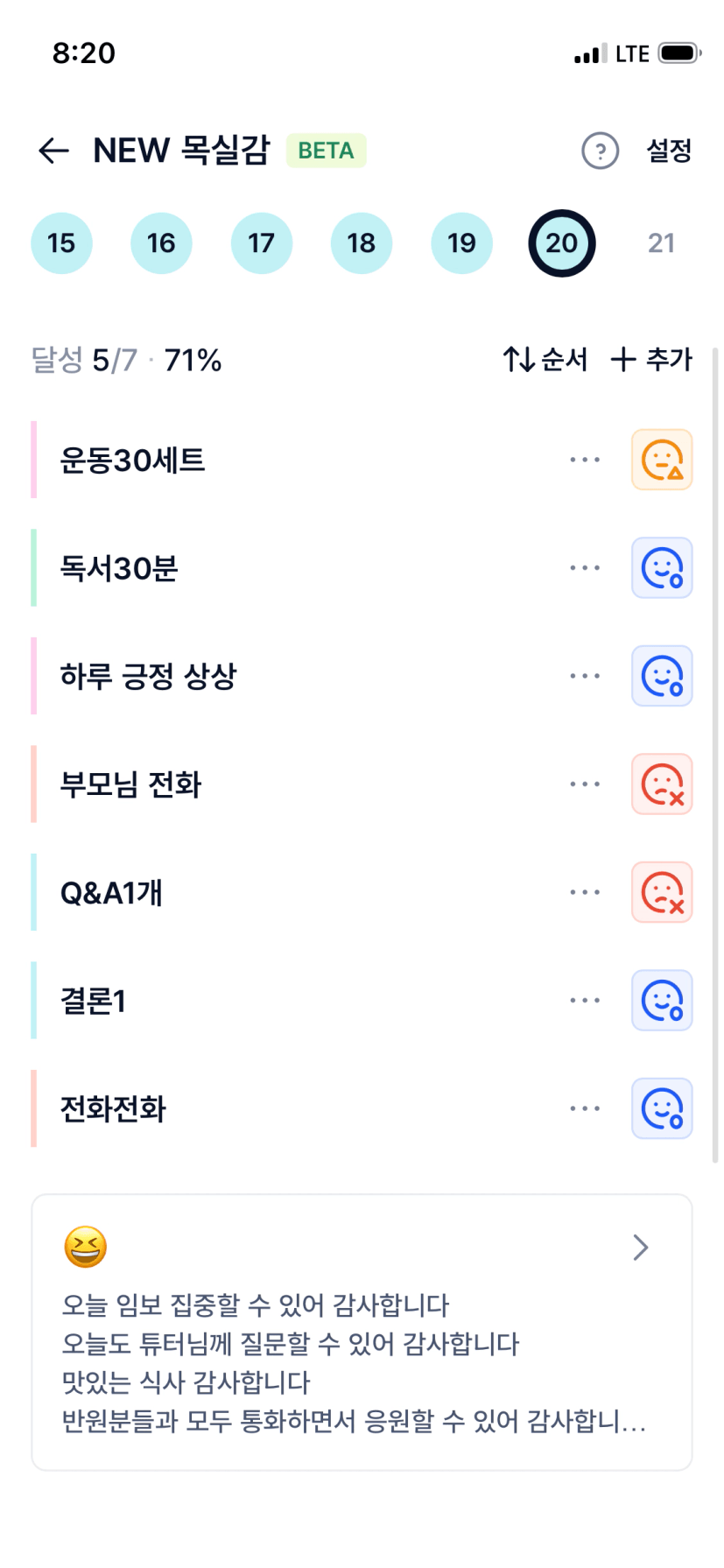Toggle the orange status face for 운동30세트
This screenshot has width=724, height=1568.
[x=662, y=460]
